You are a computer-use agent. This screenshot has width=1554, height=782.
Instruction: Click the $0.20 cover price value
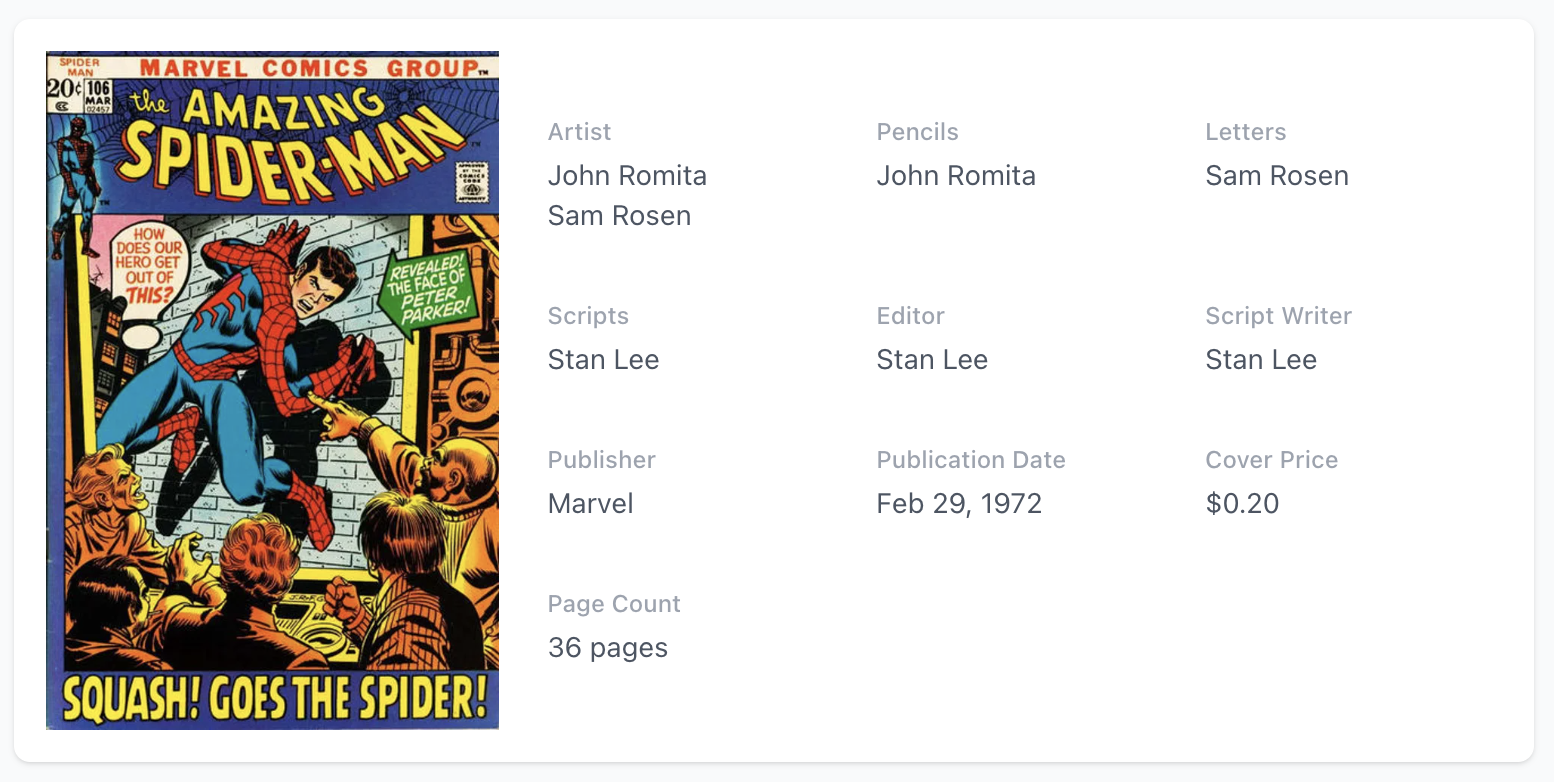point(1242,504)
